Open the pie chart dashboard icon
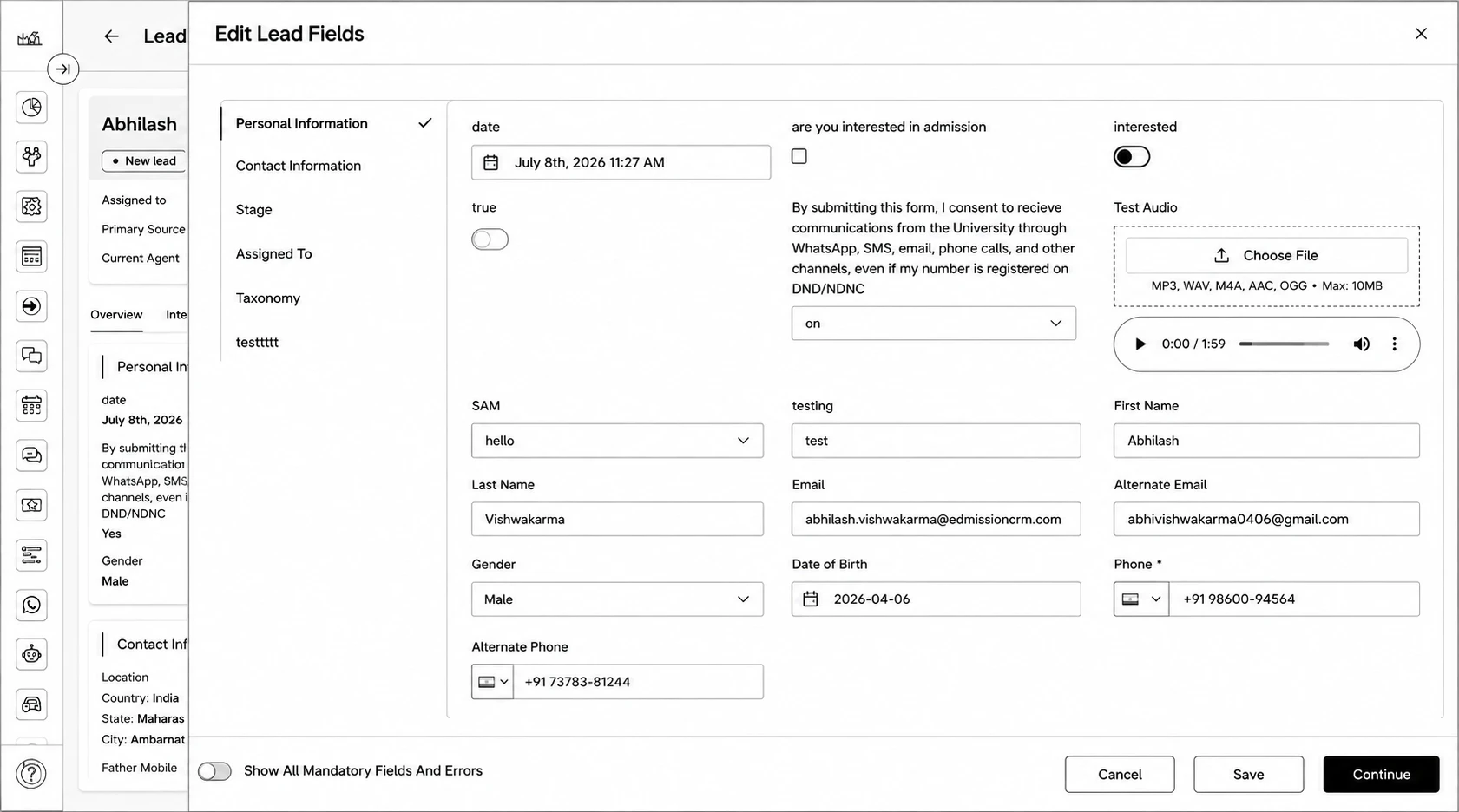The width and height of the screenshot is (1459, 812). click(31, 108)
